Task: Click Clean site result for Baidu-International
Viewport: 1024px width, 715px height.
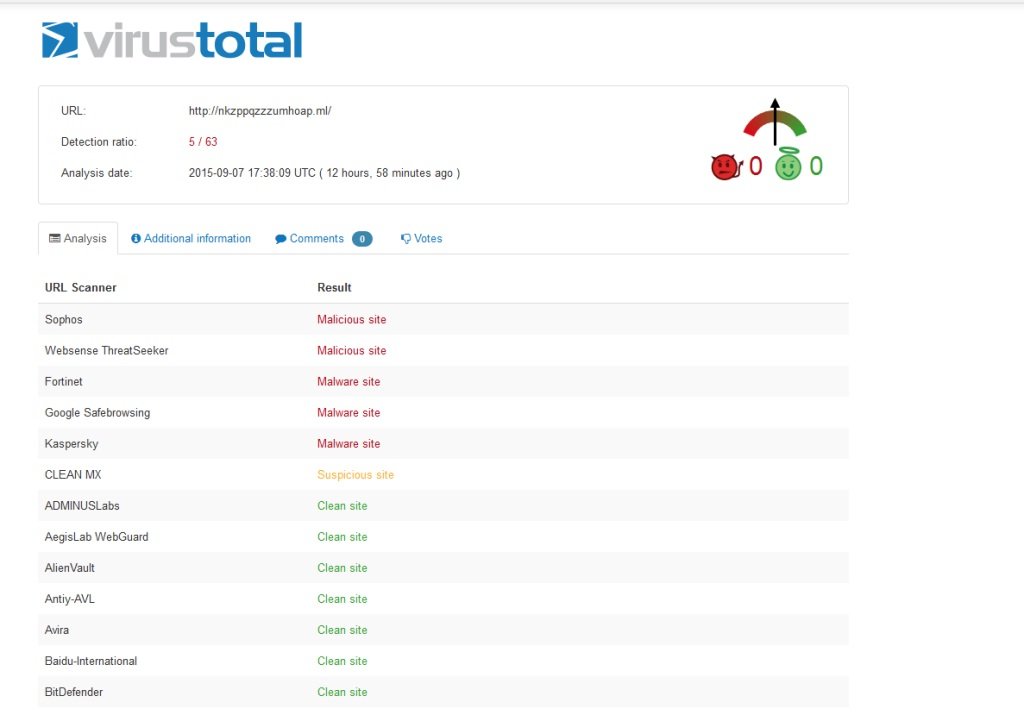Action: pyautogui.click(x=342, y=661)
